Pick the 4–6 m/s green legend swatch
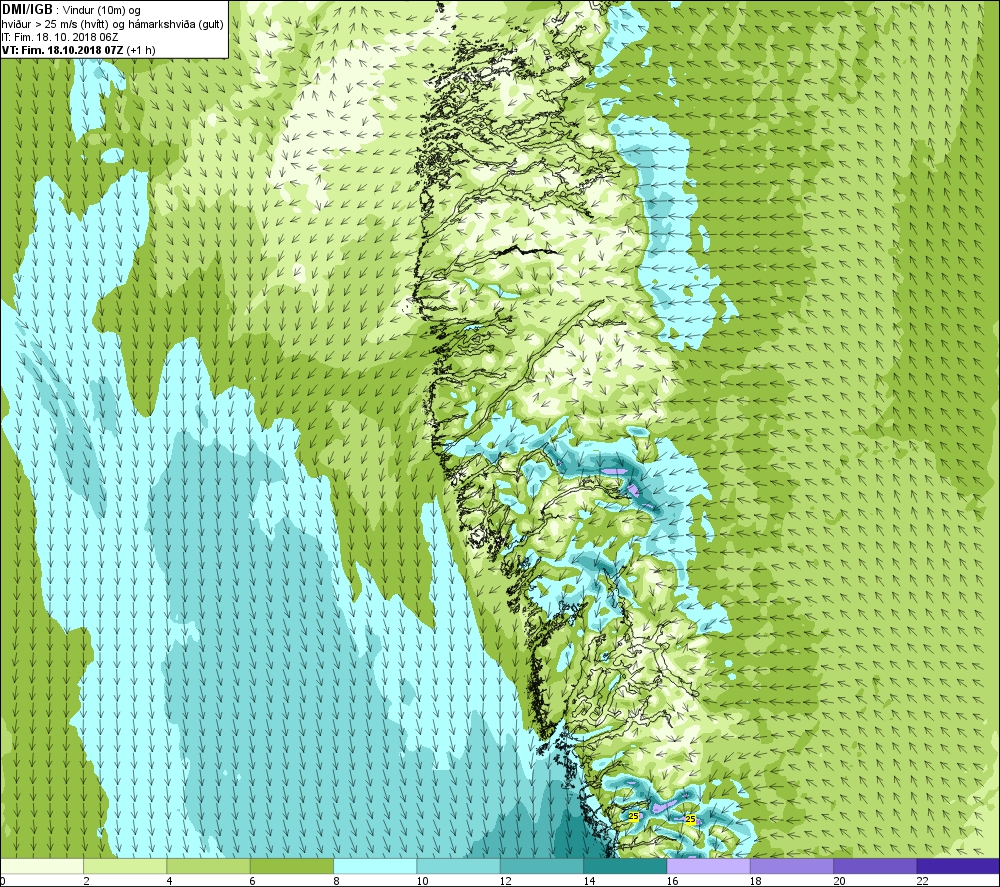The height and width of the screenshot is (887, 1000). 209,866
